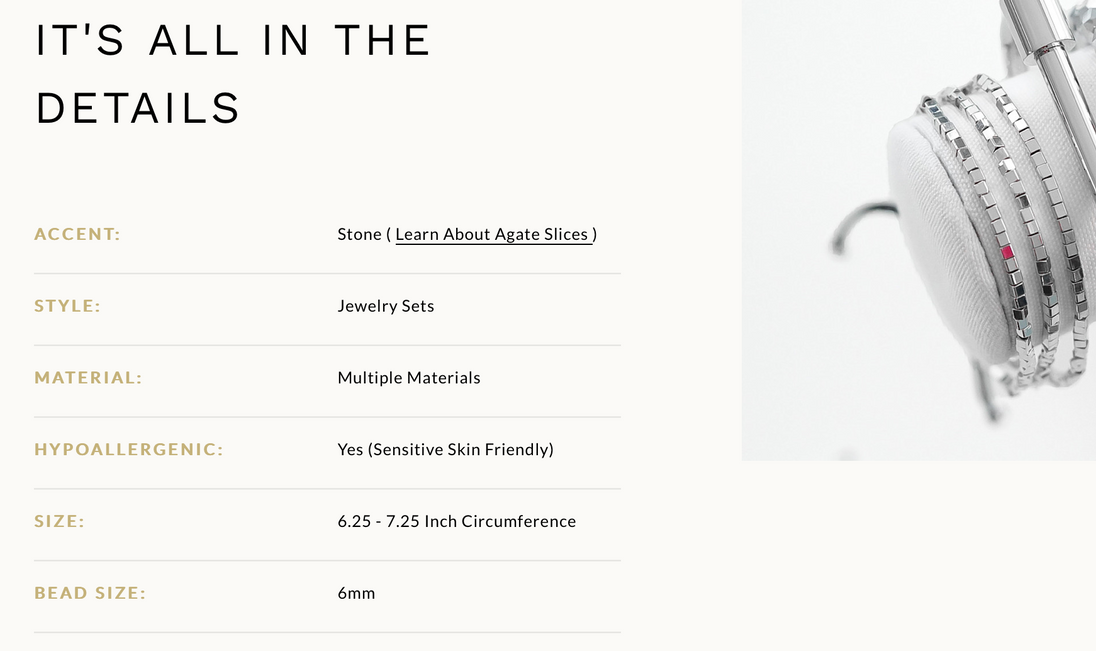Select the MATERIAL label
The image size is (1096, 651).
click(x=88, y=379)
